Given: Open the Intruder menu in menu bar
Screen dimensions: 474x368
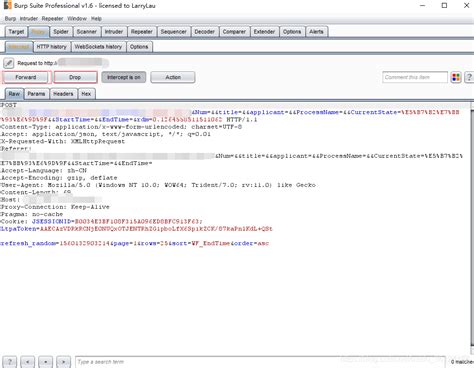Looking at the screenshot, I should point(29,19).
